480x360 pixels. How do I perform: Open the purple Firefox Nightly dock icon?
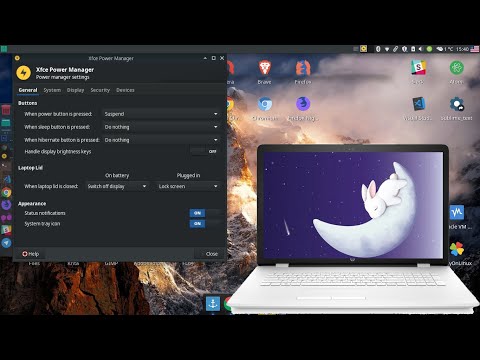(x=6, y=205)
